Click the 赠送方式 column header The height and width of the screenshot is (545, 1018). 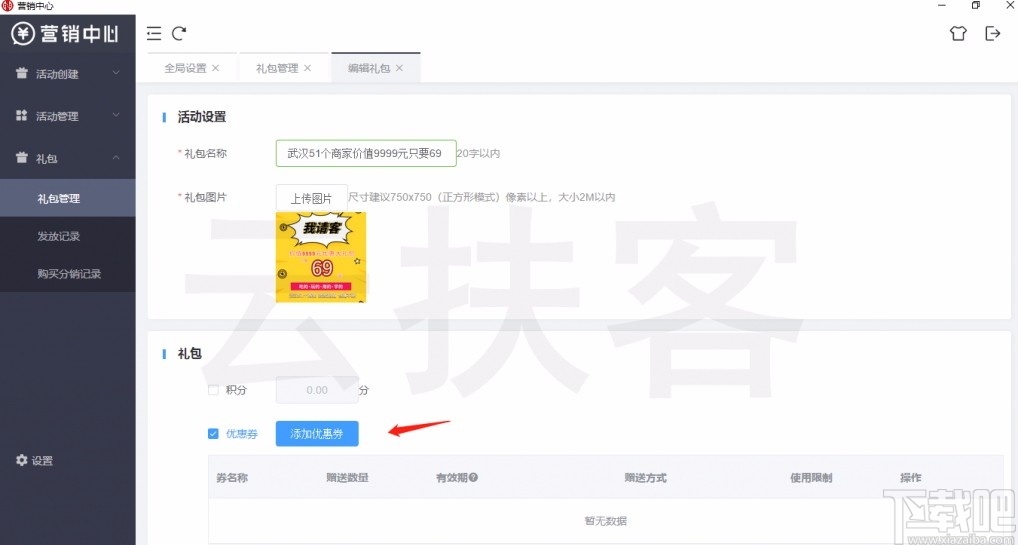point(645,477)
